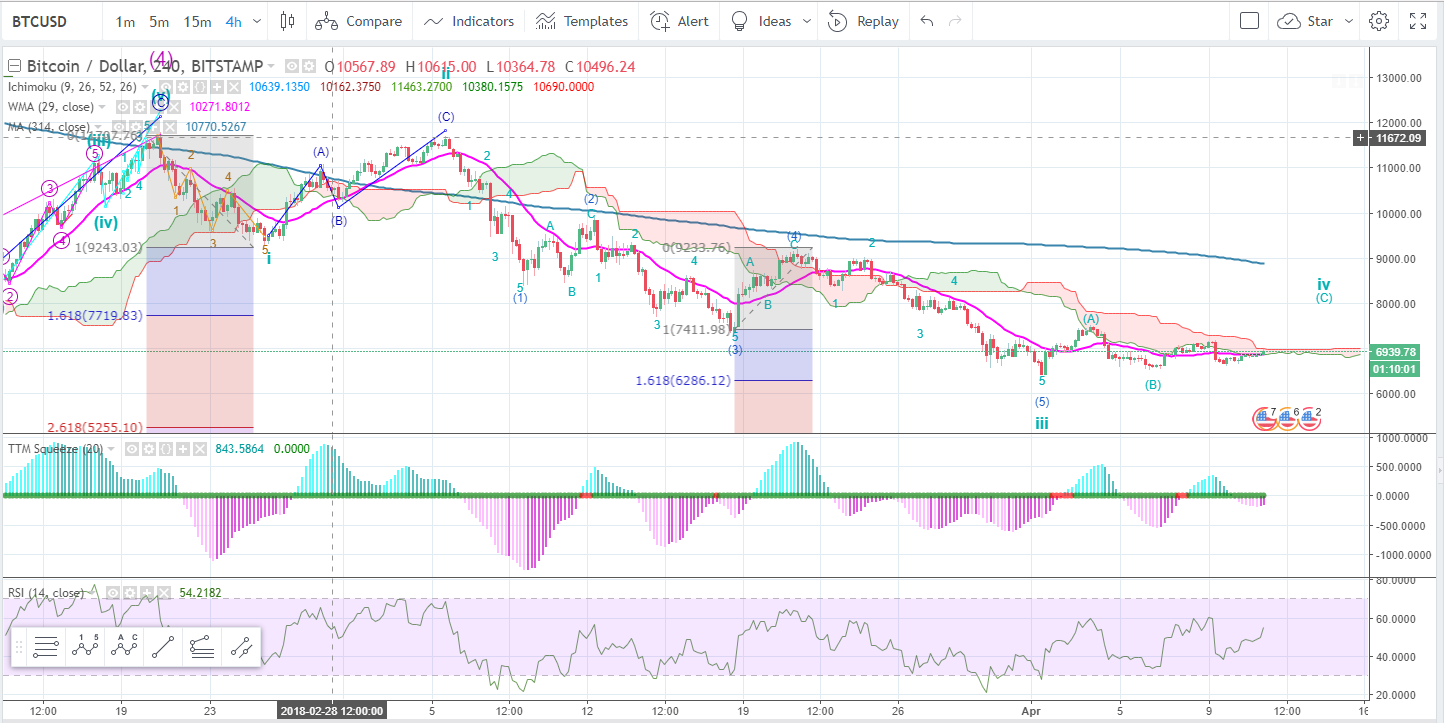This screenshot has height=723, width=1444.
Task: Select the parallel channel drawing tool
Action: click(240, 648)
